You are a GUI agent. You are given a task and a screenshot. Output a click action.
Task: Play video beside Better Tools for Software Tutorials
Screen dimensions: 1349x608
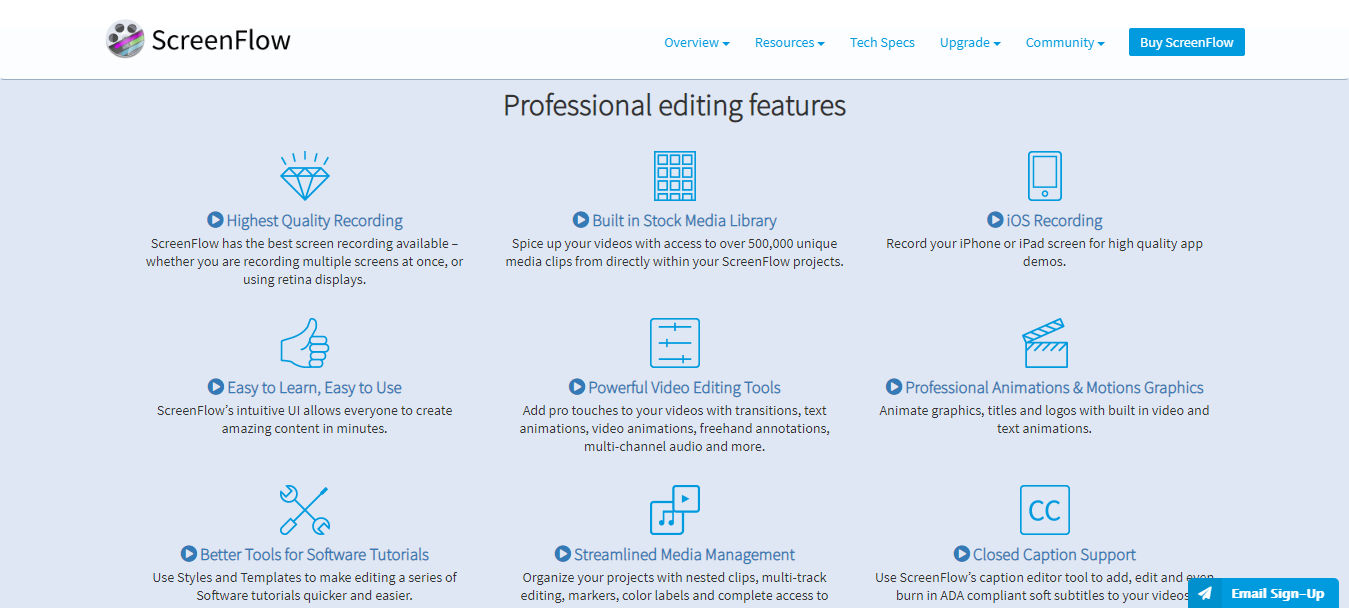(x=189, y=554)
